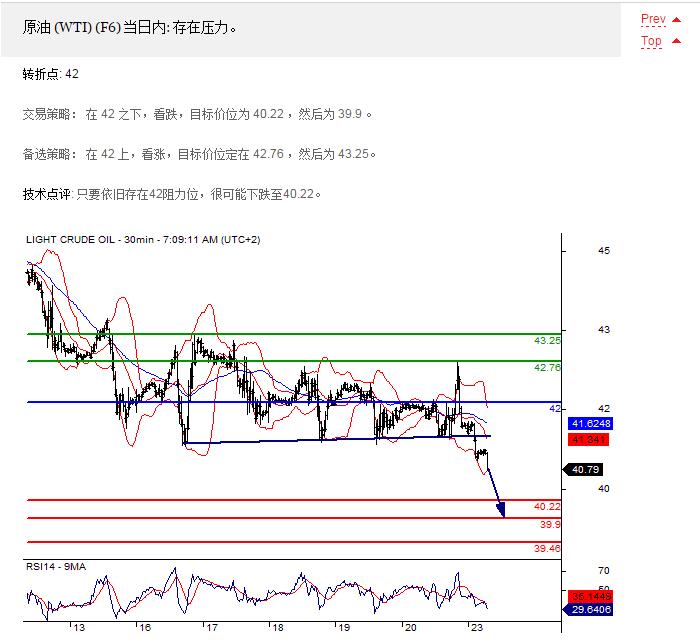Select the 交易策略 paragraph text
Image resolution: width=700 pixels, height=642 pixels.
197,114
